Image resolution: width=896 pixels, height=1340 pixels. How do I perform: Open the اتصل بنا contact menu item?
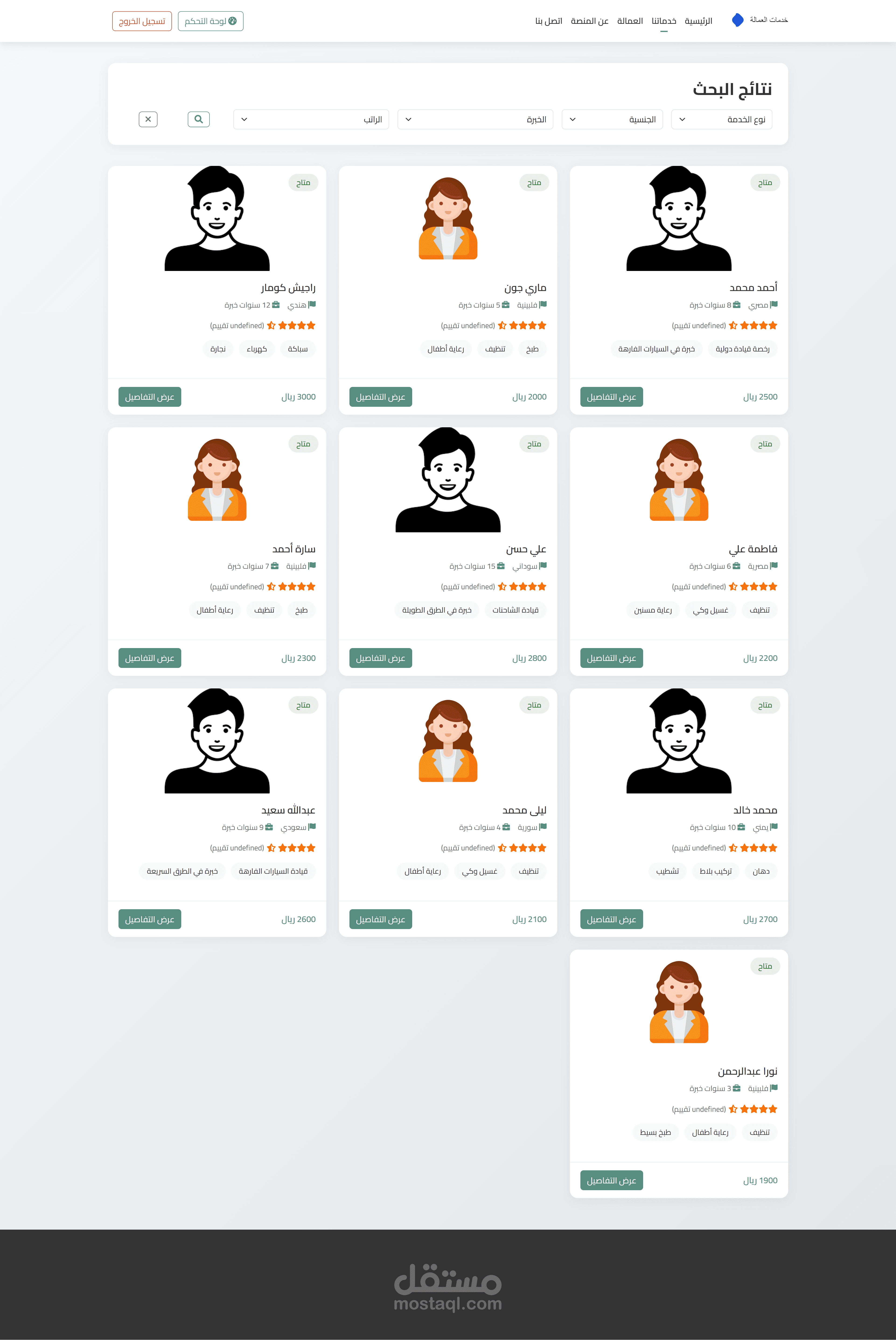549,21
